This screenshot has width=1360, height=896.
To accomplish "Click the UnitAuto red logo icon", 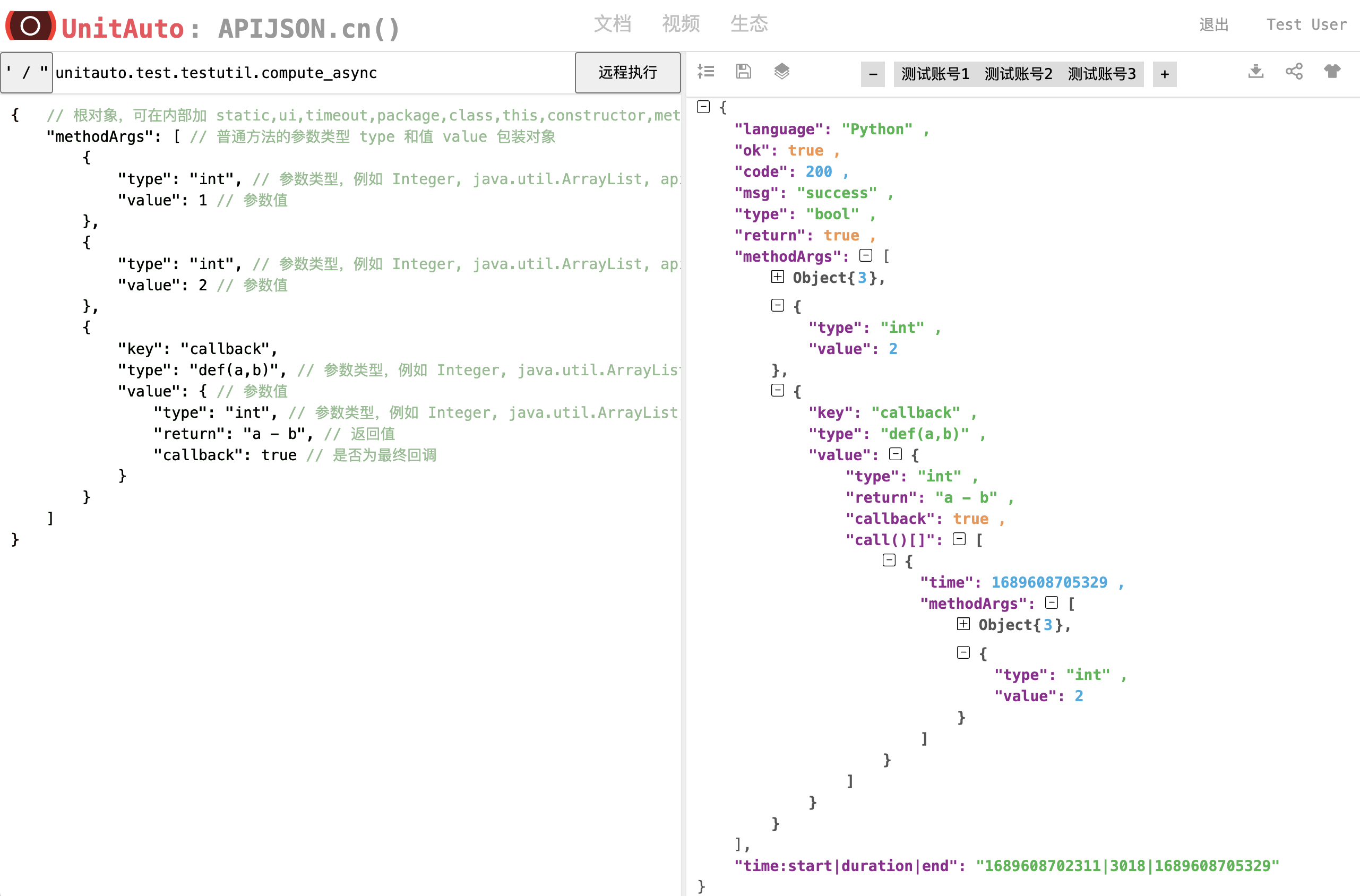I will [x=30, y=25].
